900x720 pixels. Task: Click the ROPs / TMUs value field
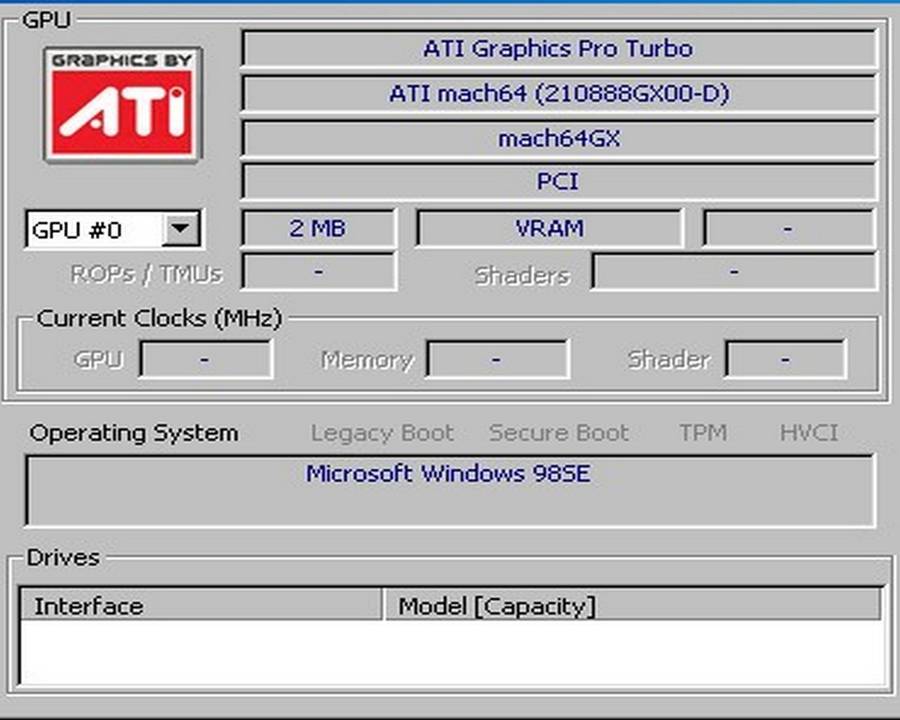(318, 272)
